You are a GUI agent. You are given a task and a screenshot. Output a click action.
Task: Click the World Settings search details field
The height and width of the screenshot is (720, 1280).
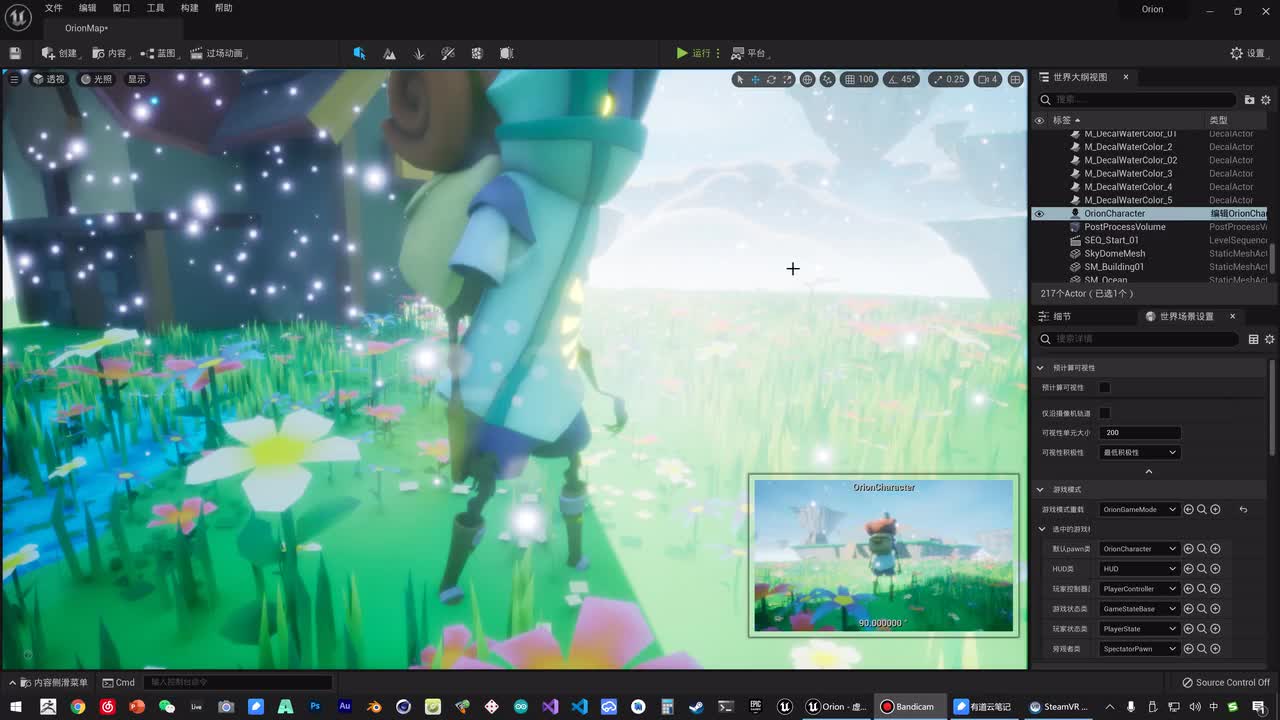(1138, 339)
